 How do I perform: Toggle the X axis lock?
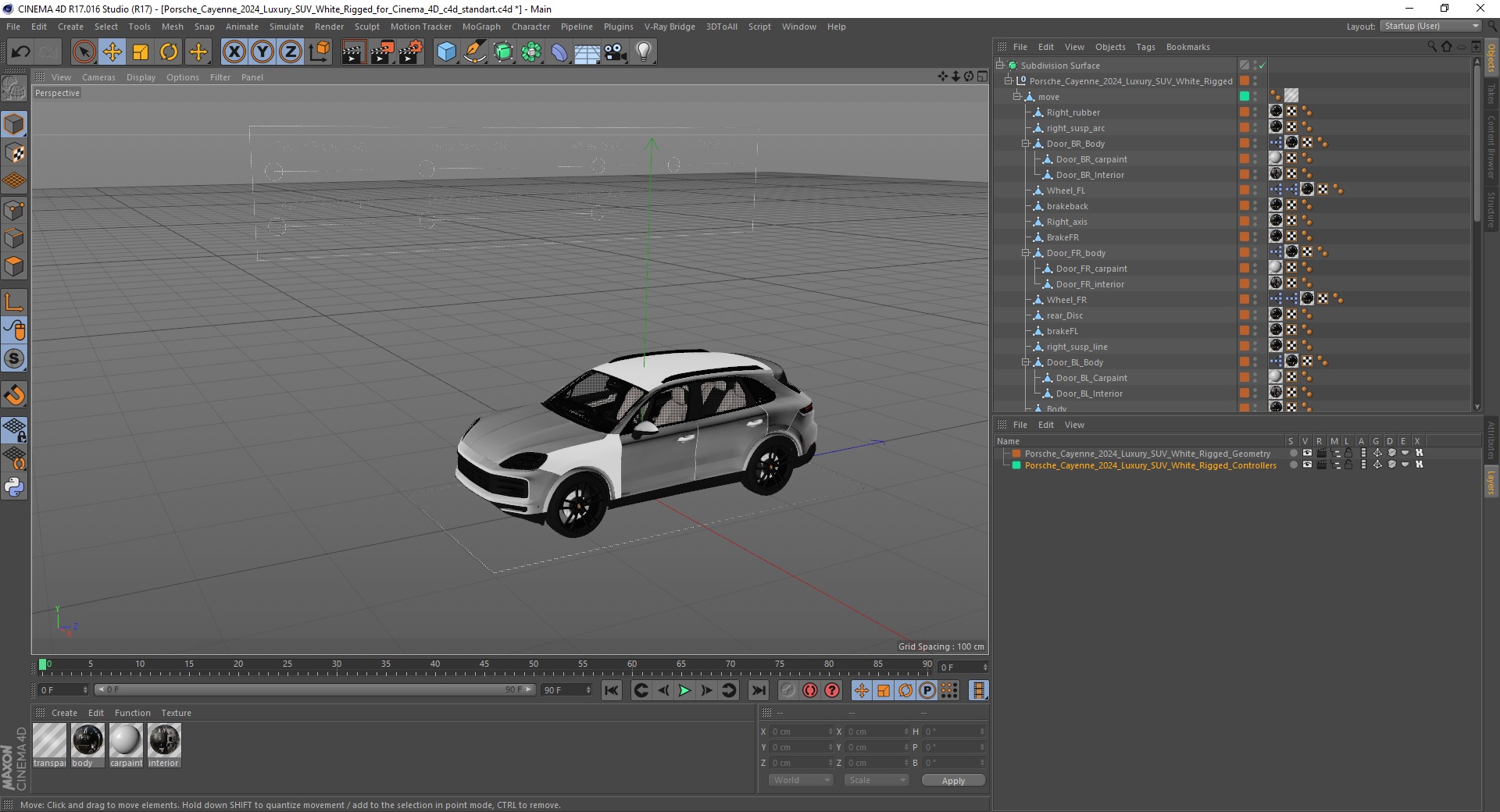pyautogui.click(x=234, y=52)
